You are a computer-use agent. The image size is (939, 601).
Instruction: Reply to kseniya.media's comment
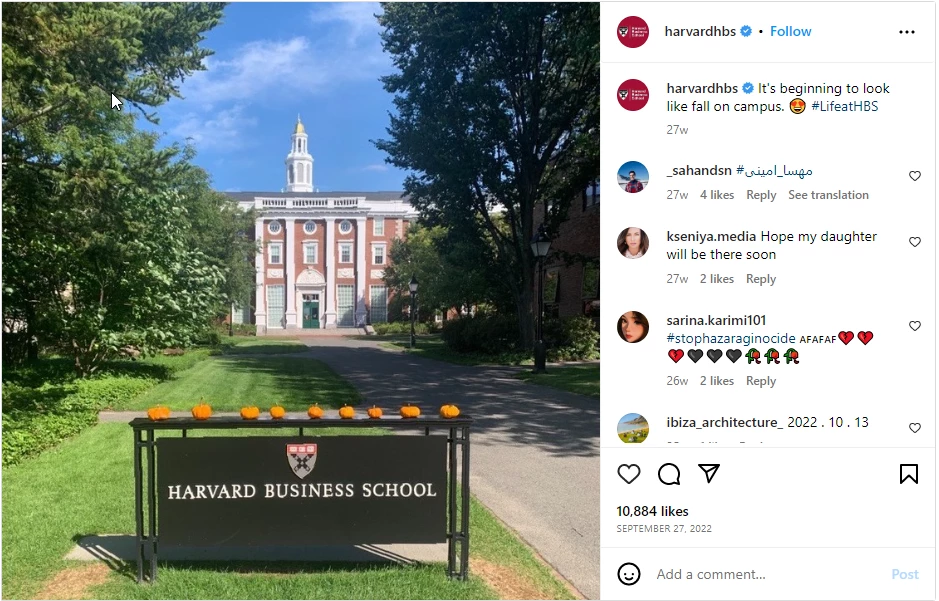click(x=761, y=279)
